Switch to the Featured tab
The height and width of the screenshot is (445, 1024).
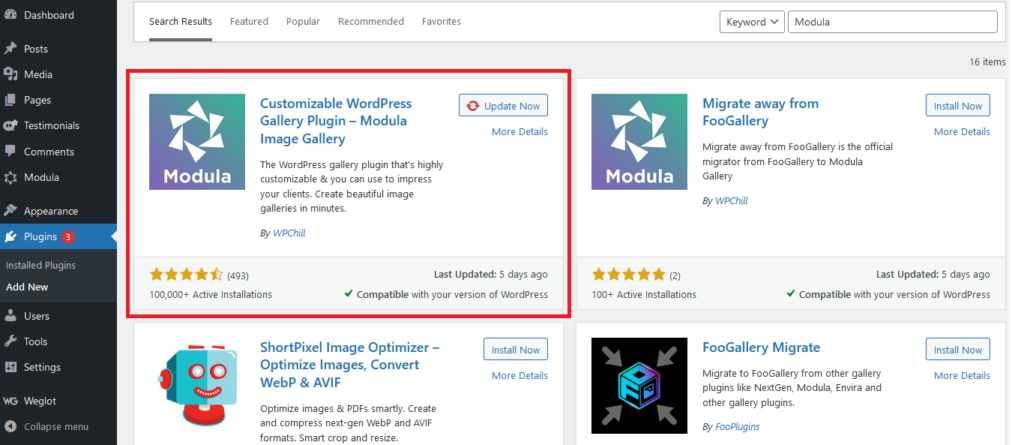249,21
